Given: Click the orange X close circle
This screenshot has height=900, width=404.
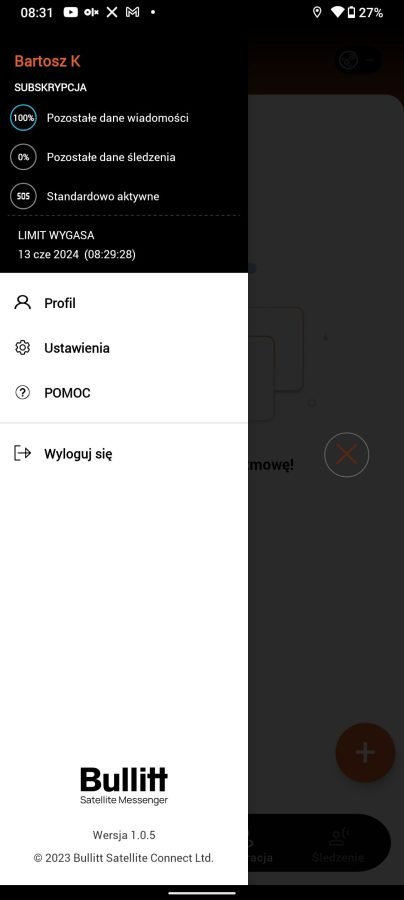Looking at the screenshot, I should pyautogui.click(x=347, y=455).
